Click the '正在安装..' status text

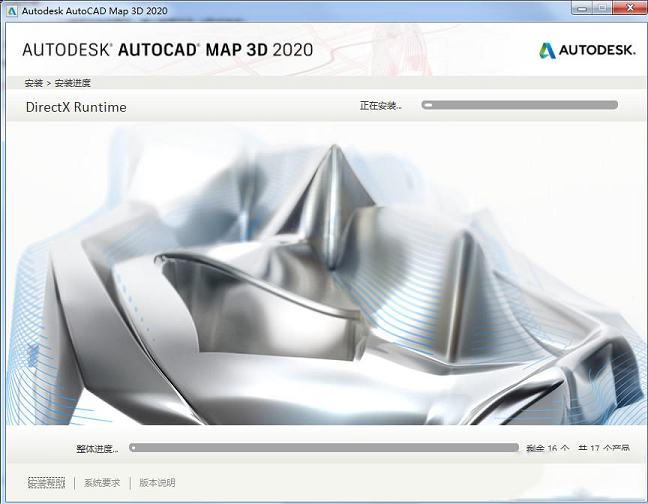381,105
